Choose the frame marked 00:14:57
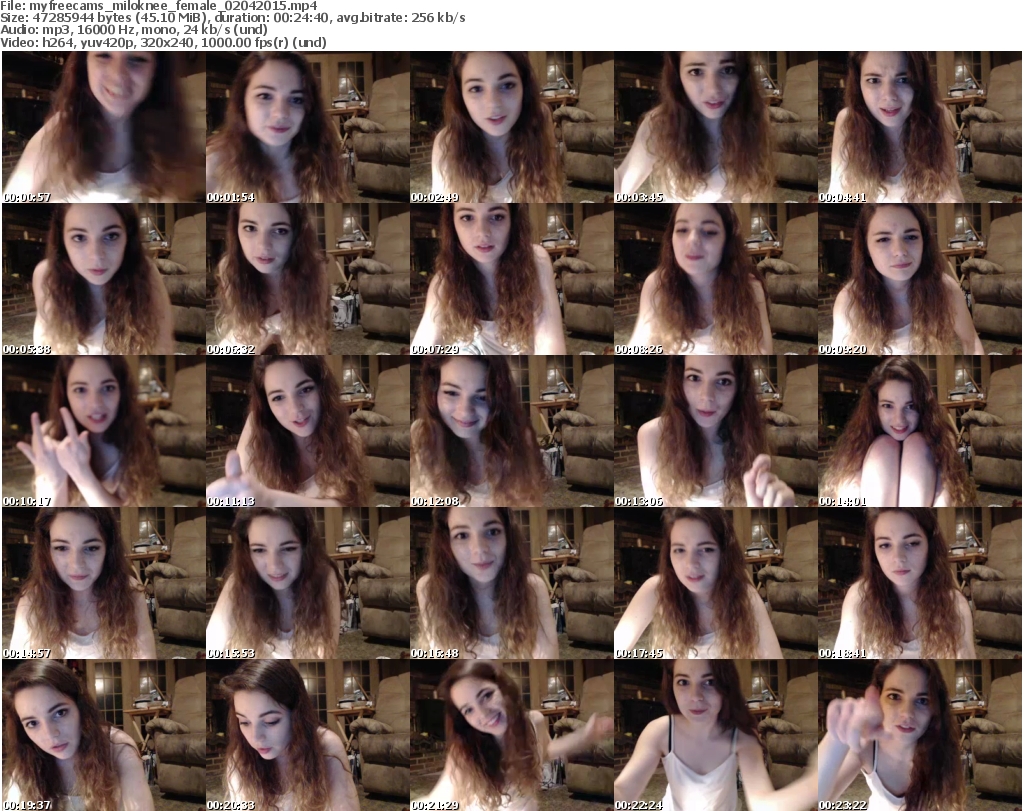Screen dimensions: 1024x811 point(104,583)
